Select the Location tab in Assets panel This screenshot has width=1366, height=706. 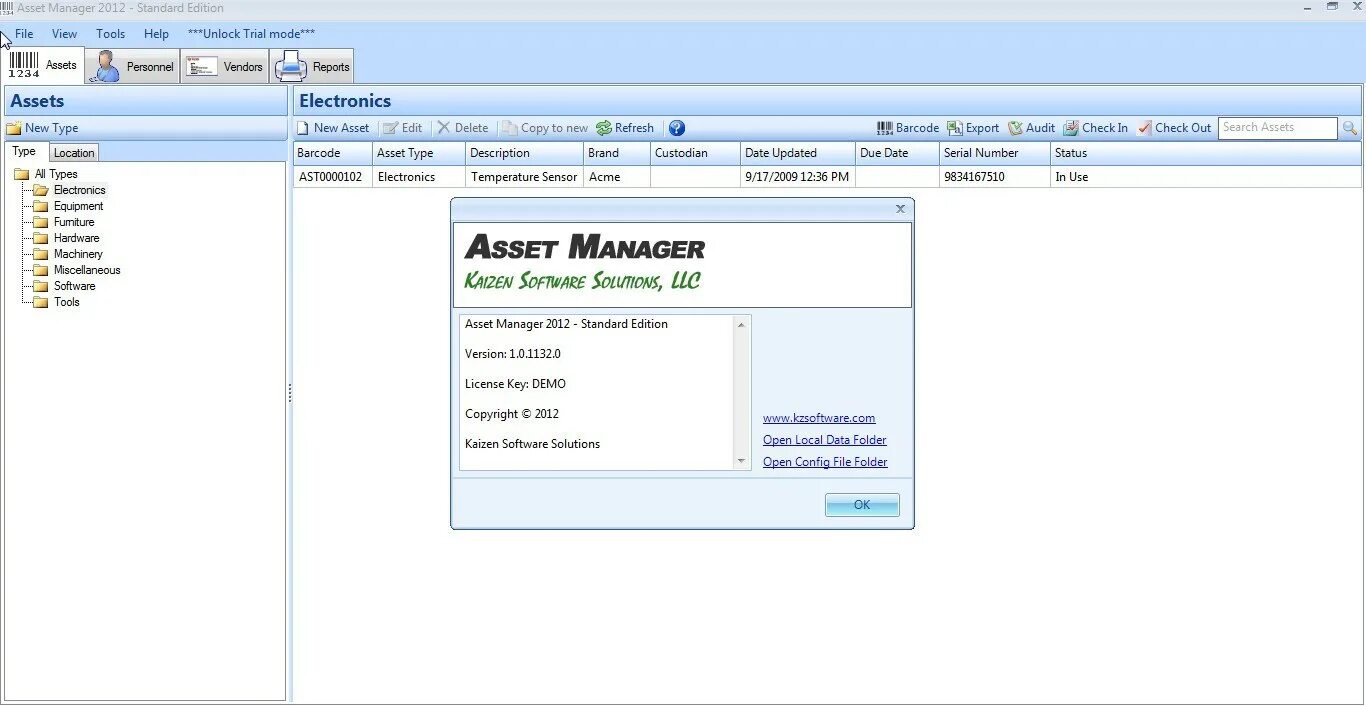(x=74, y=153)
